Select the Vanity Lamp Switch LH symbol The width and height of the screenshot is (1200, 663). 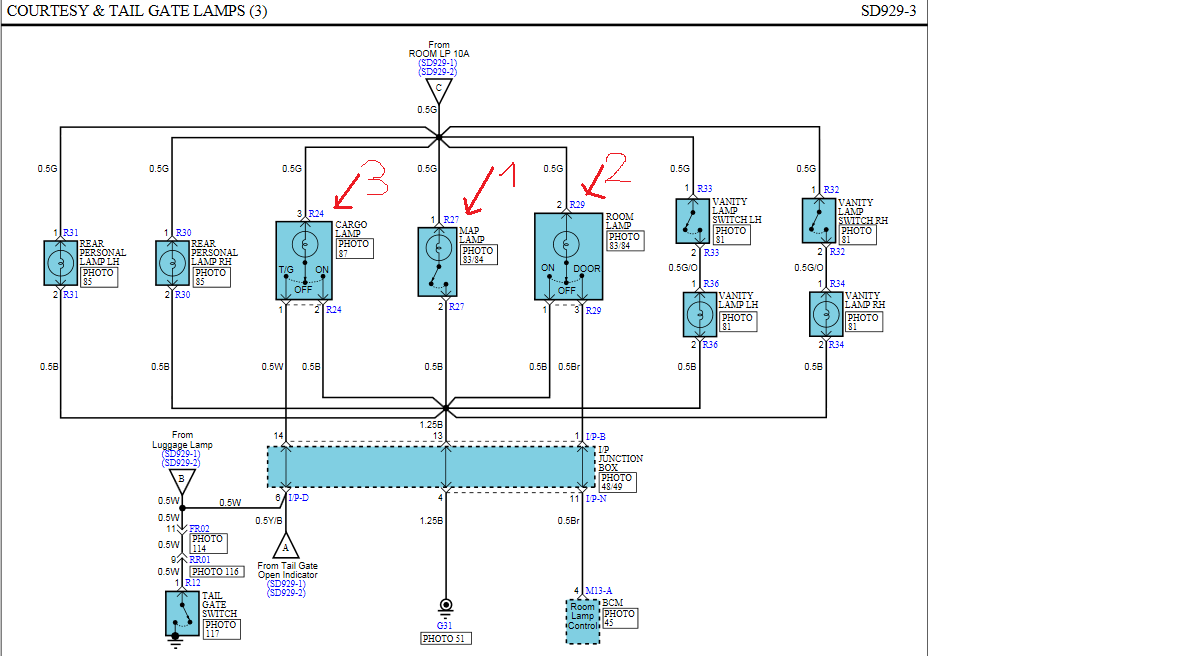[692, 220]
